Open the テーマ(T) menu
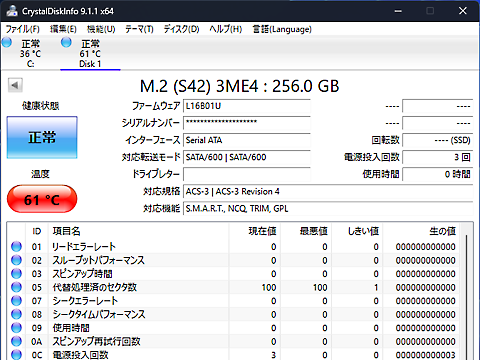Viewport: 480px width, 360px height. point(139,29)
